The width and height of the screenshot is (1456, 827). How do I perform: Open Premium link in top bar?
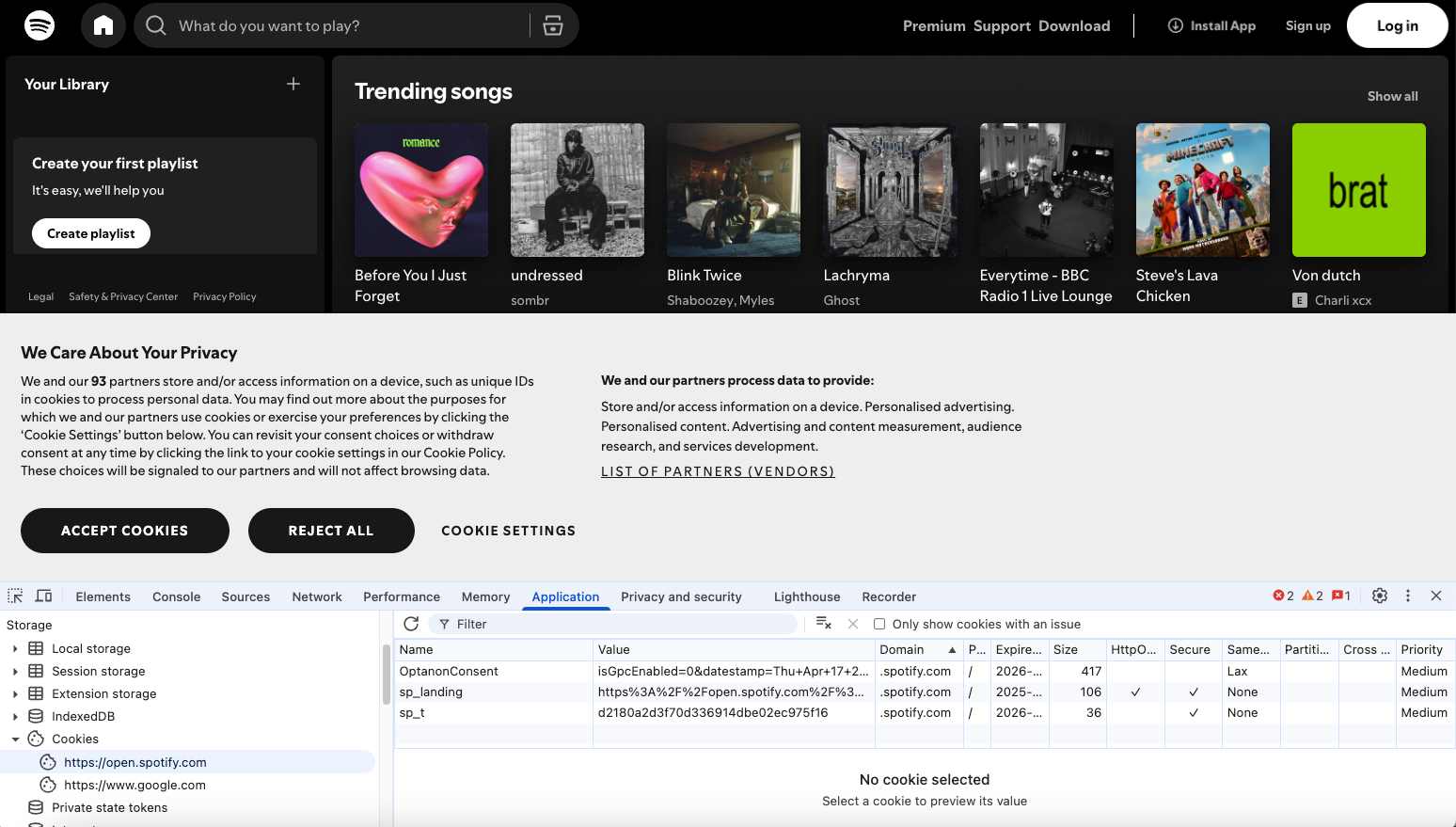934,25
